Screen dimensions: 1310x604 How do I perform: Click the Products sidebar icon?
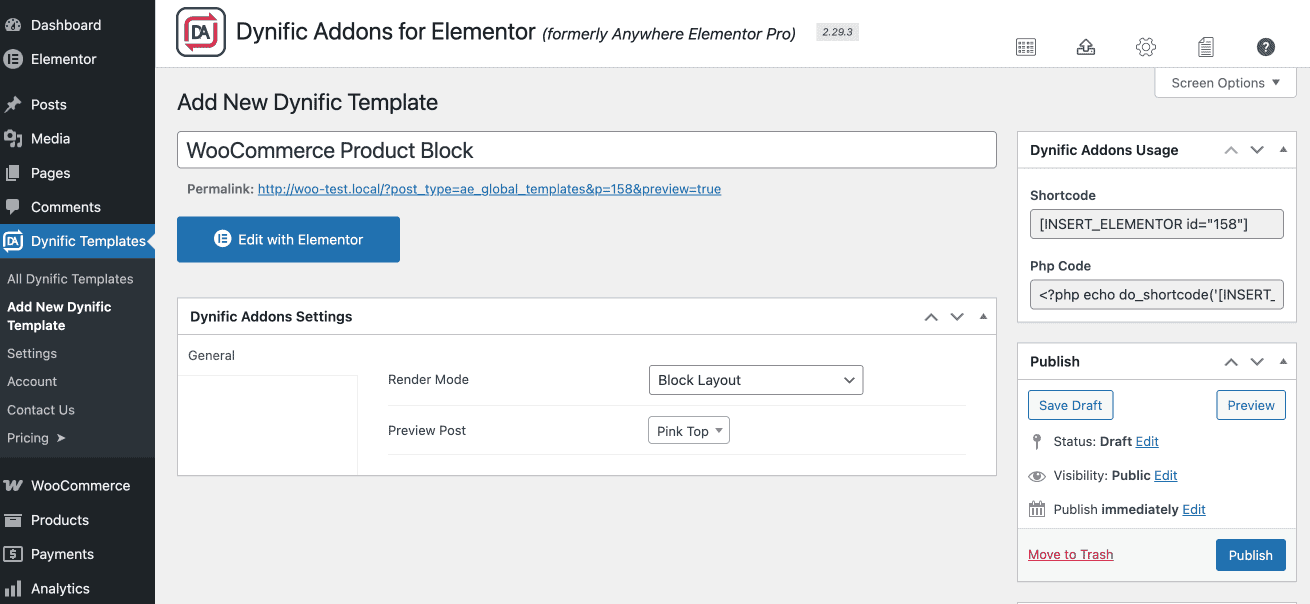pyautogui.click(x=13, y=520)
